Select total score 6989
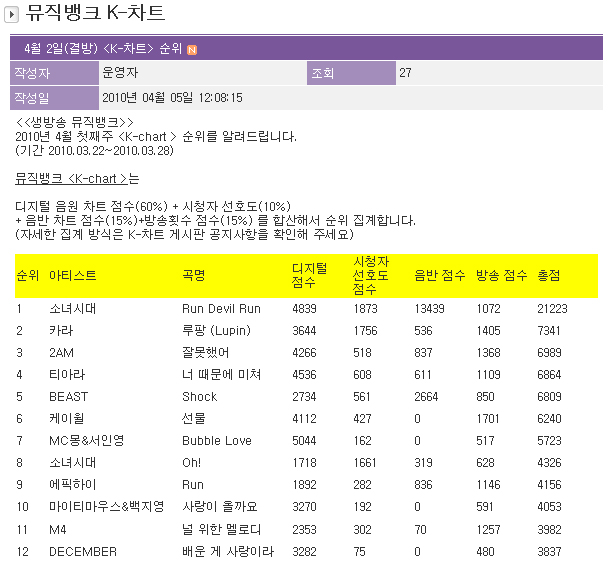This screenshot has height=562, width=611. pos(549,353)
